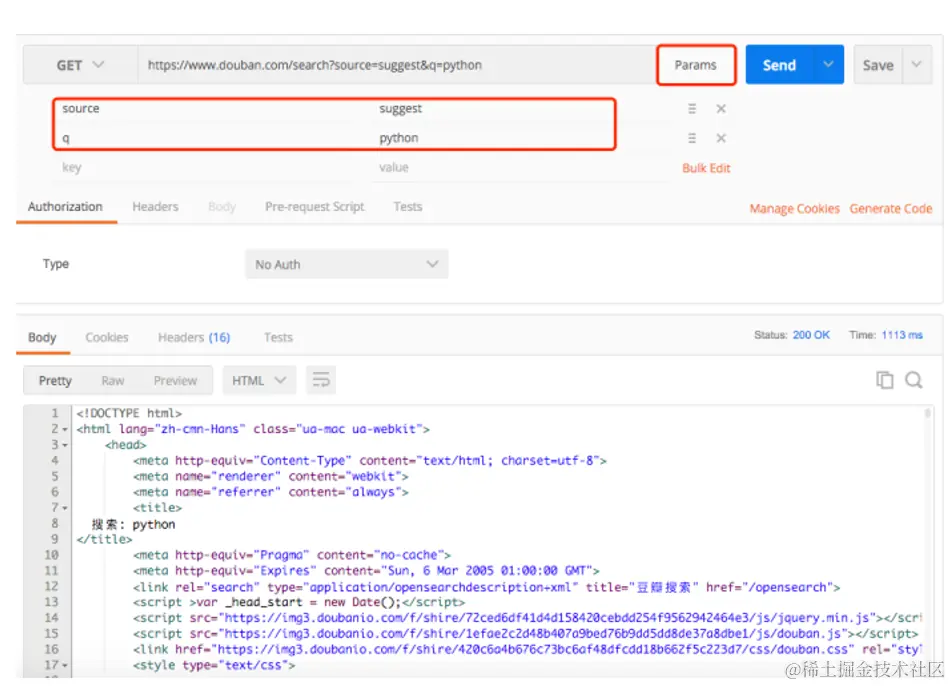Click the empty value placeholder field
Screen dimensions: 951x686
522,167
